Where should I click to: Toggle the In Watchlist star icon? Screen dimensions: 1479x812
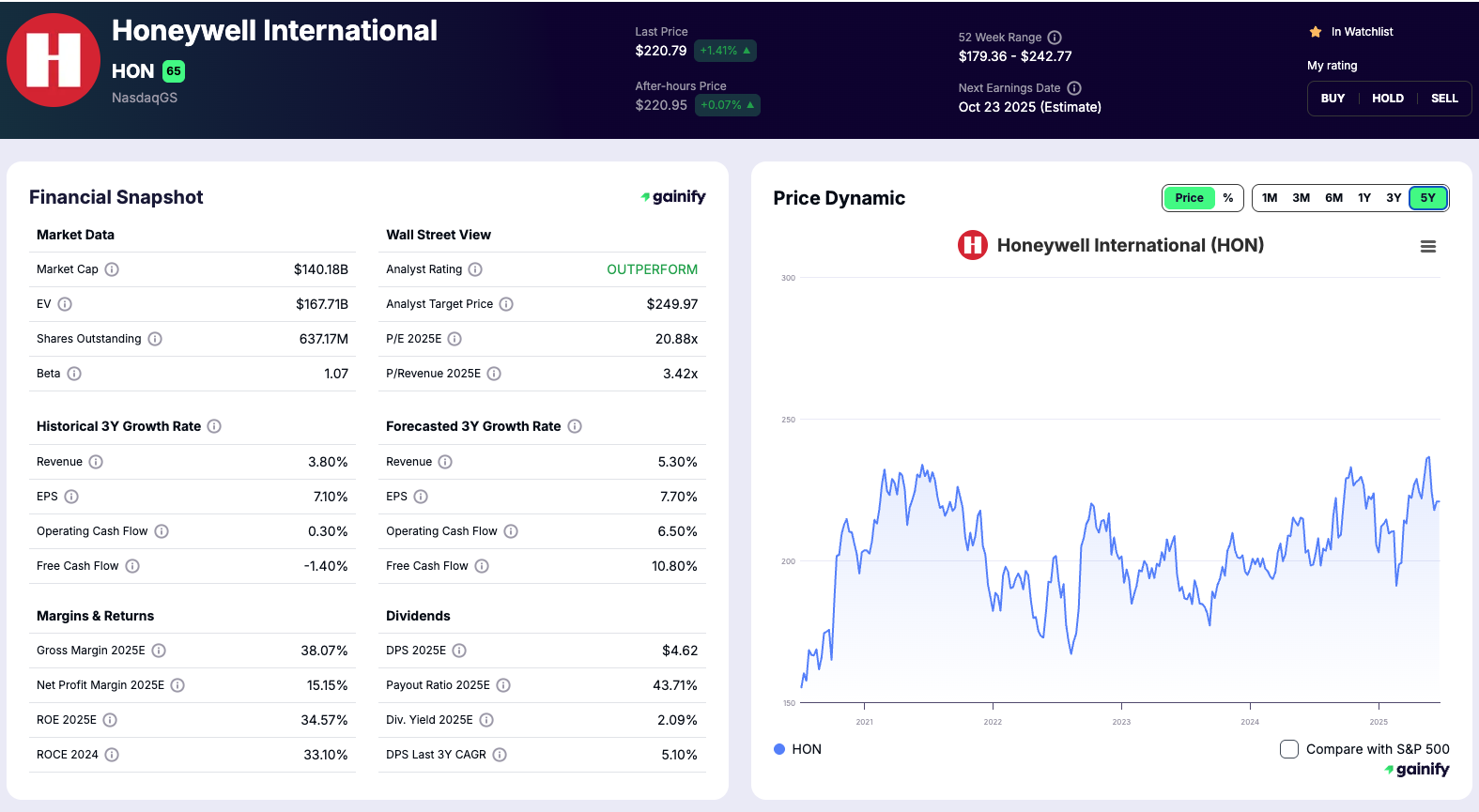pyautogui.click(x=1316, y=32)
